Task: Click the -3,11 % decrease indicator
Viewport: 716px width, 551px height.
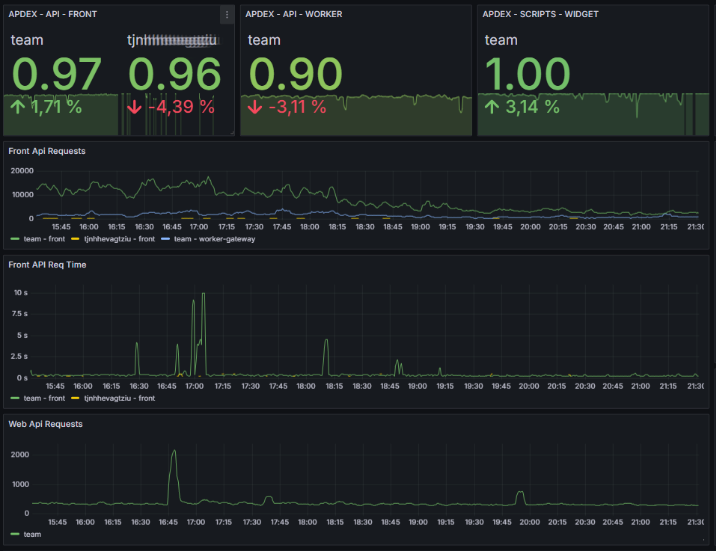Action: pyautogui.click(x=297, y=107)
